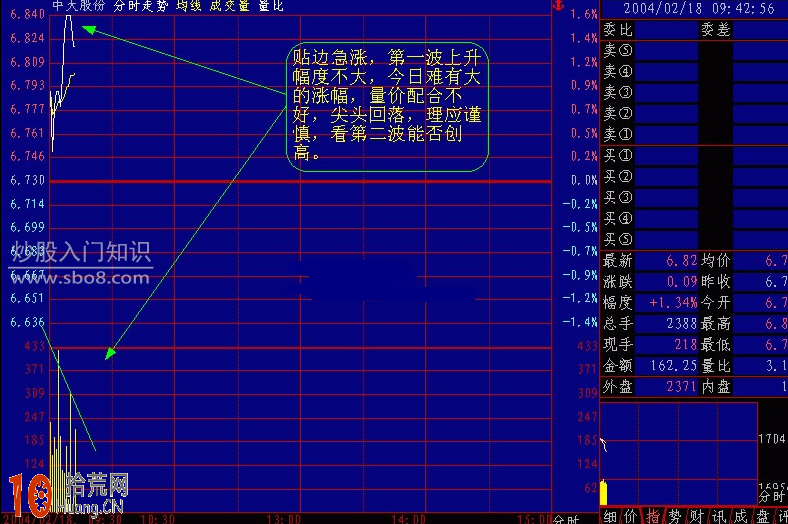Viewport: 788px width, 524px height.
Task: Select the 买③ buy order row
Action: [x=694, y=197]
